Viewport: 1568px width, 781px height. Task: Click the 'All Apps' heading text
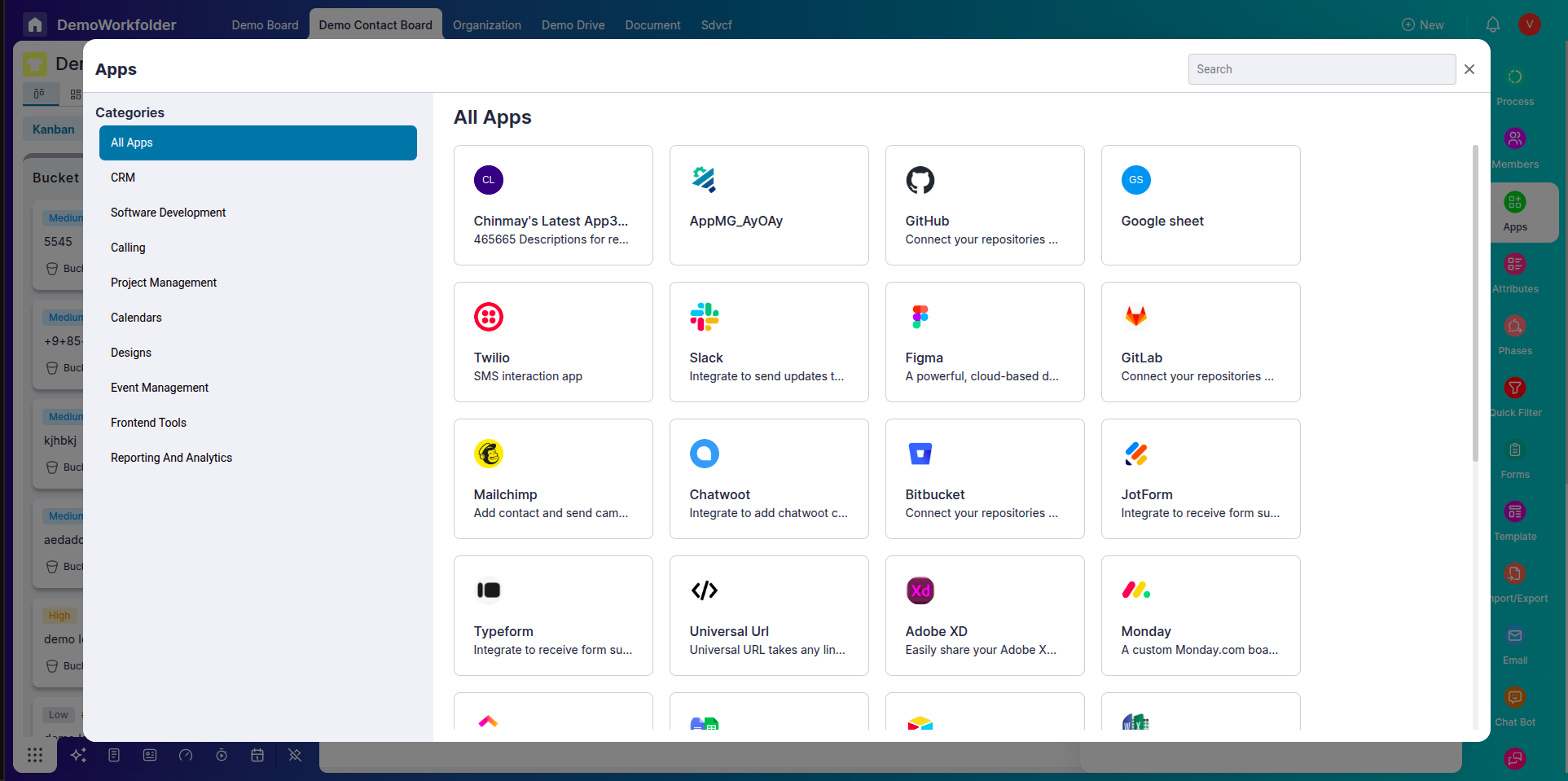tap(493, 117)
